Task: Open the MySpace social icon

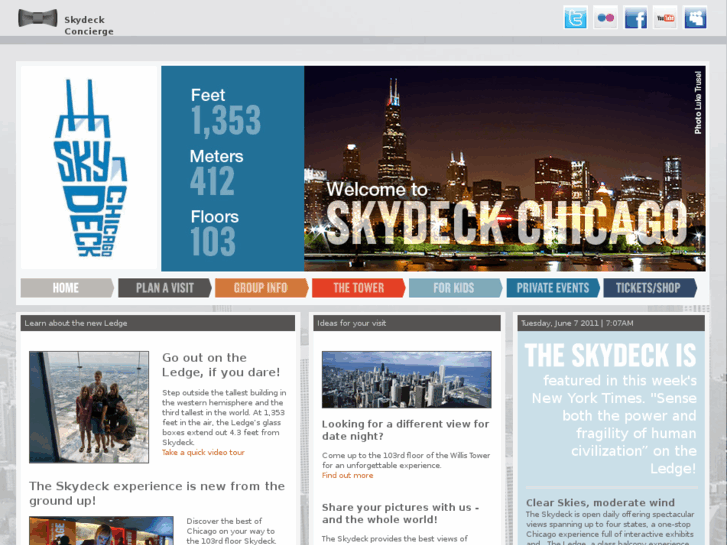Action: 695,18
